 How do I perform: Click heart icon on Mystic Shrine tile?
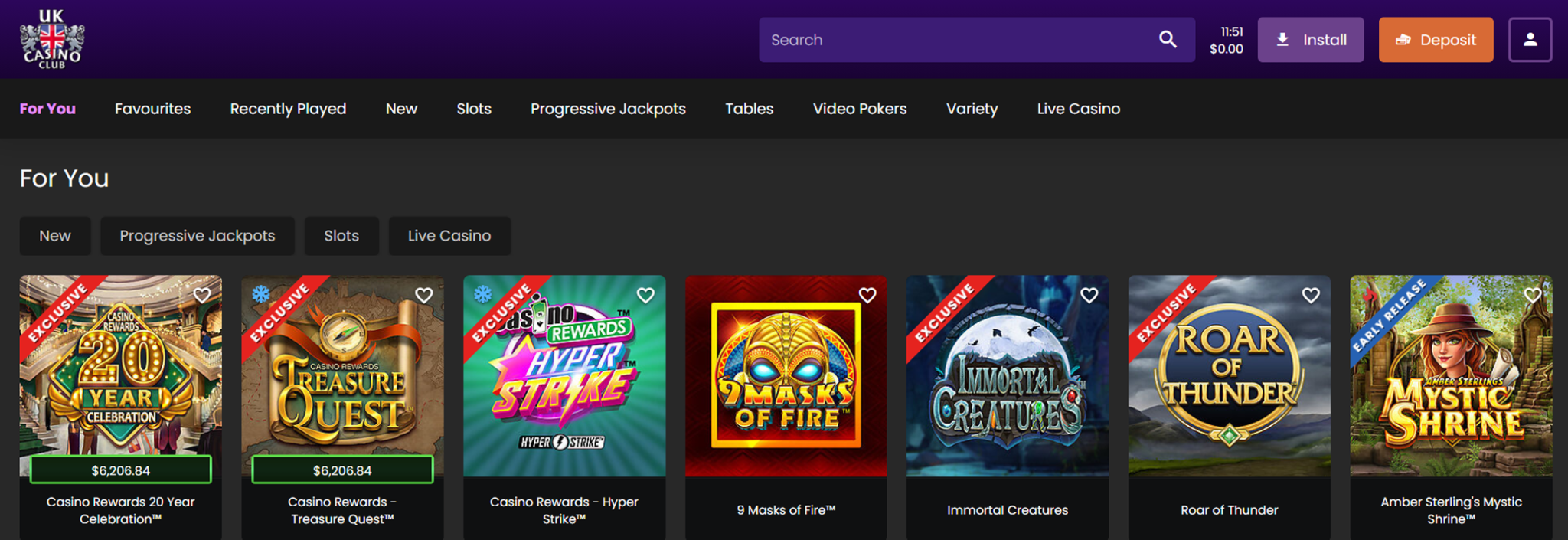(x=1532, y=296)
